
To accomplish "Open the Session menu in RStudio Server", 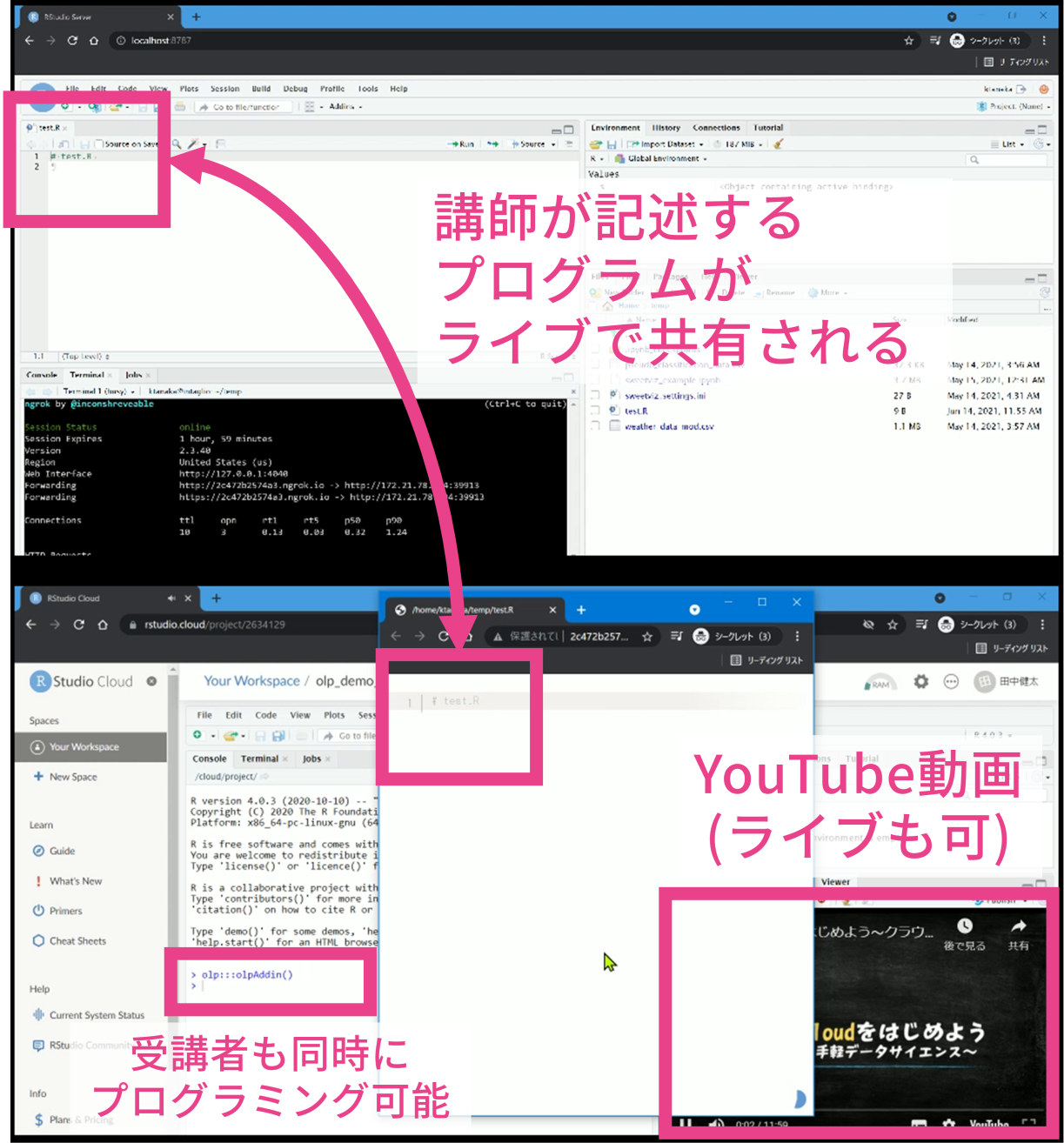I will pos(224,89).
